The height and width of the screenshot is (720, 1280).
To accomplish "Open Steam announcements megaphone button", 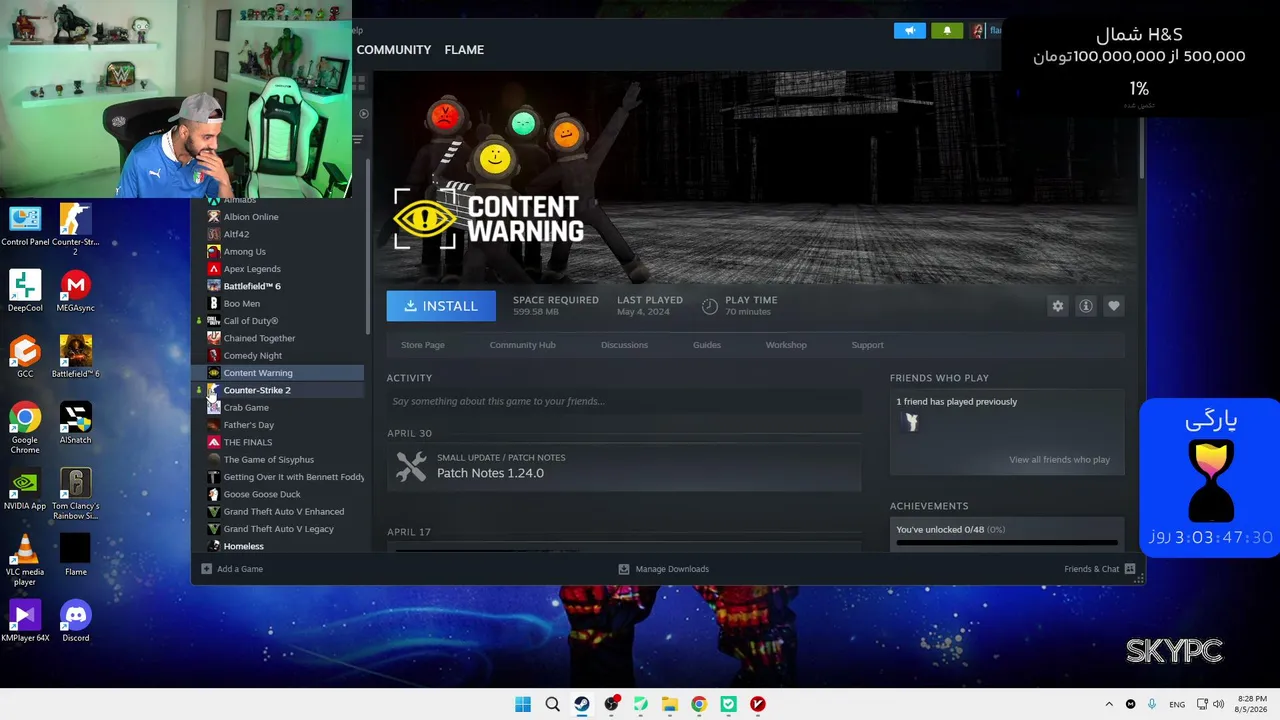I will click(x=910, y=31).
